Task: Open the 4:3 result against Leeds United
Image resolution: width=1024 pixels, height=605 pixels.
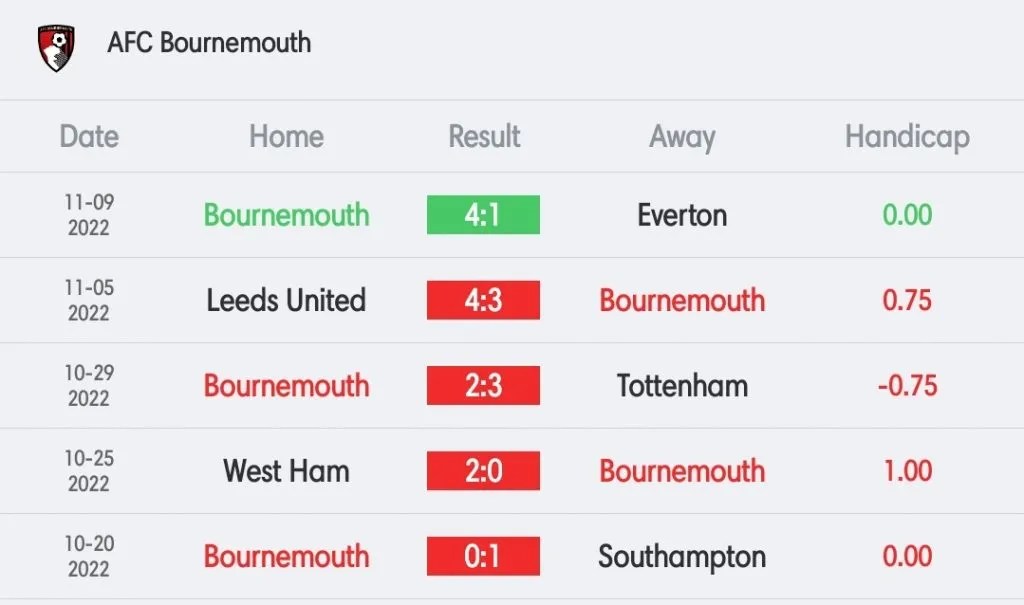Action: point(483,300)
